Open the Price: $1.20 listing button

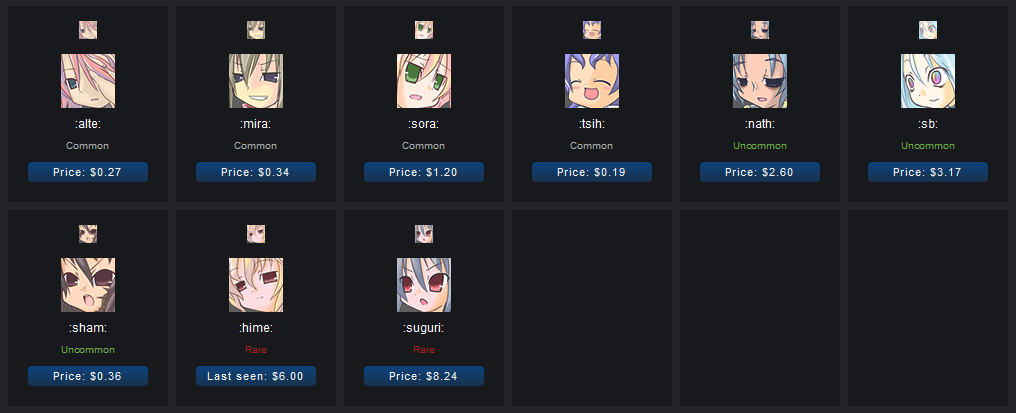click(424, 172)
